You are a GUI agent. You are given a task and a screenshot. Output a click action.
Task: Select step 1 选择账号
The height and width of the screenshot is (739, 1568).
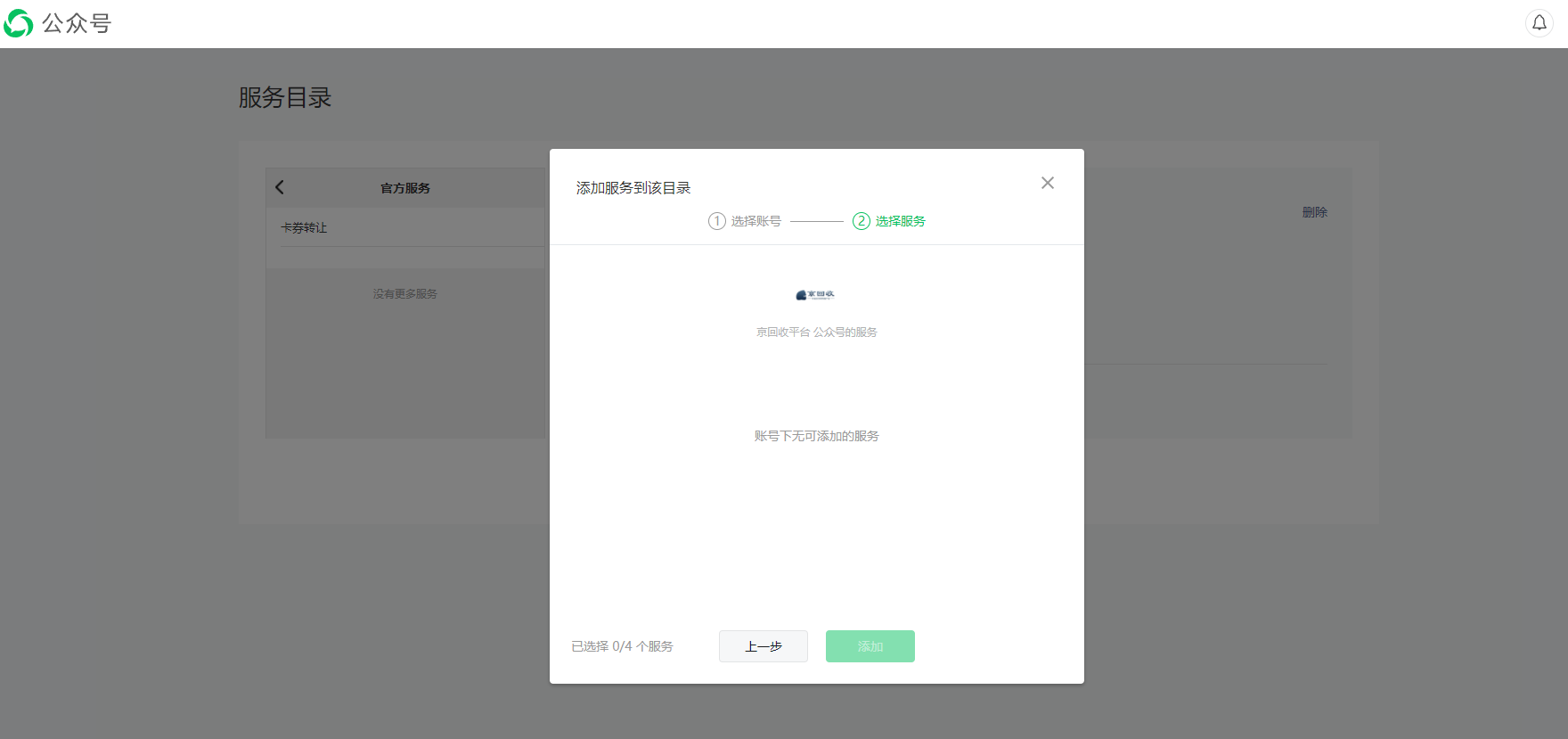tap(745, 221)
